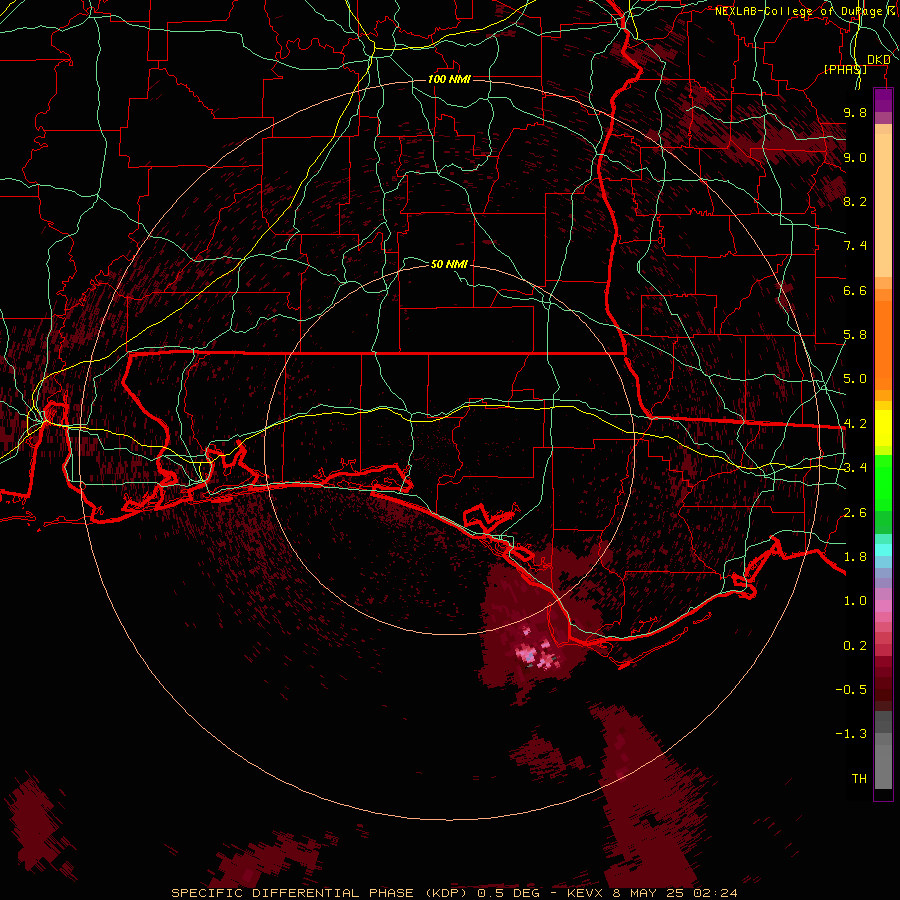
Task: Click the 0.2 value on color scale
Action: pos(855,646)
